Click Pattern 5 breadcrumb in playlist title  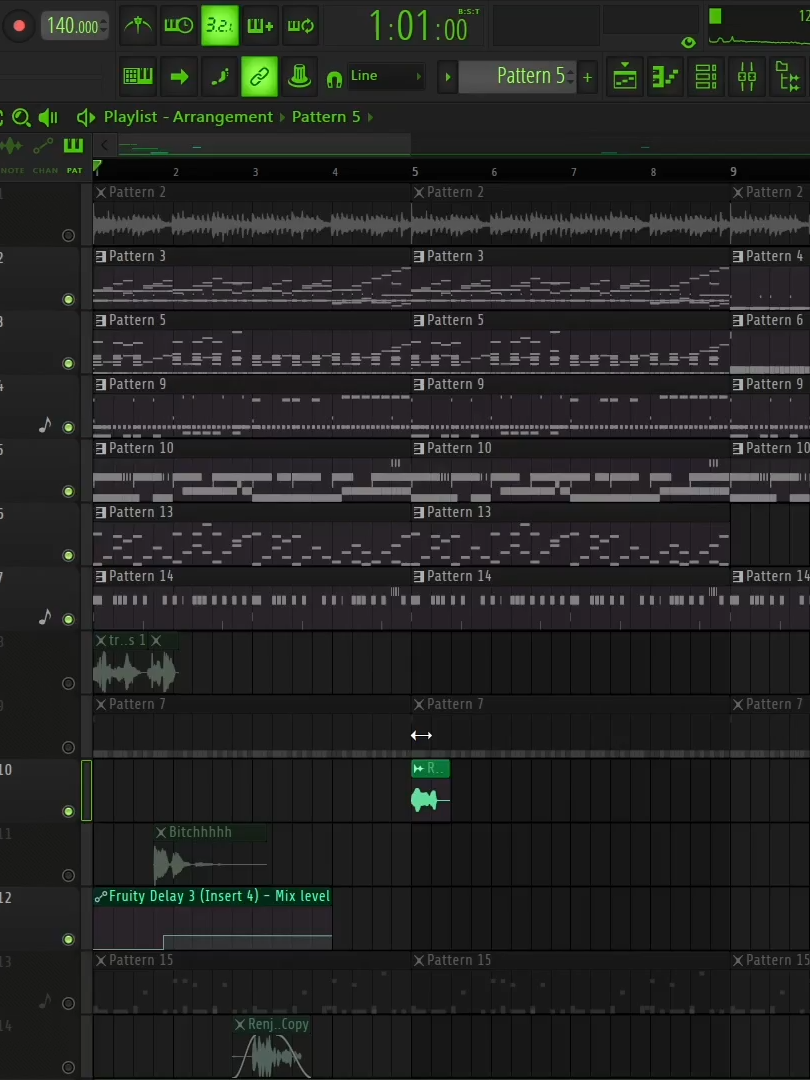[326, 117]
